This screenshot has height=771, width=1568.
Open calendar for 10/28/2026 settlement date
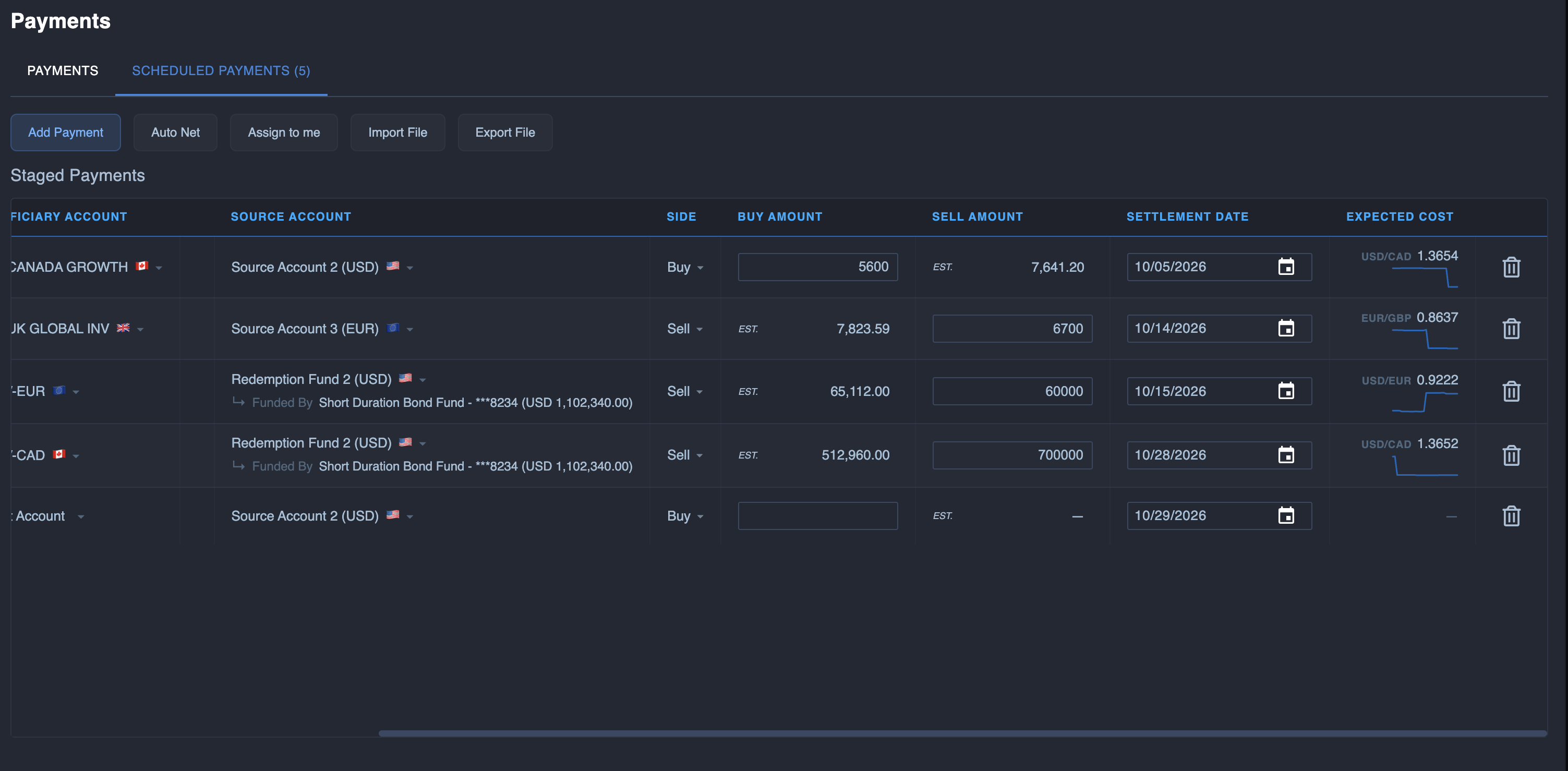(x=1286, y=455)
